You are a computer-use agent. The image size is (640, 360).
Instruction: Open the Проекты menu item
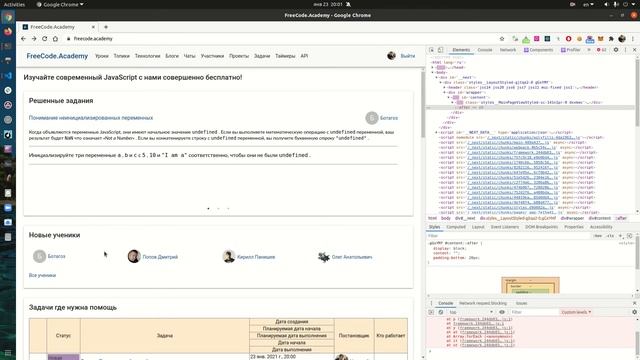[x=239, y=56]
